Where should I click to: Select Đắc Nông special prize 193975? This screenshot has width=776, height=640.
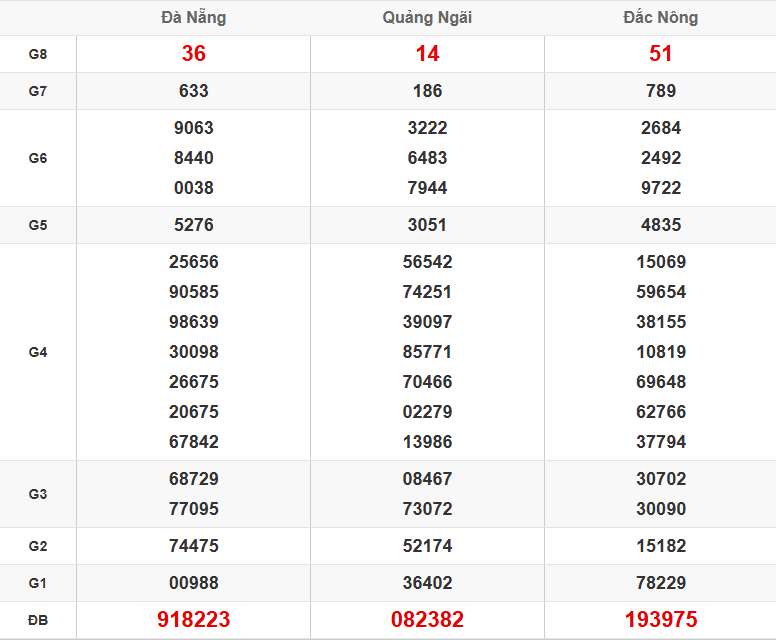[660, 620]
